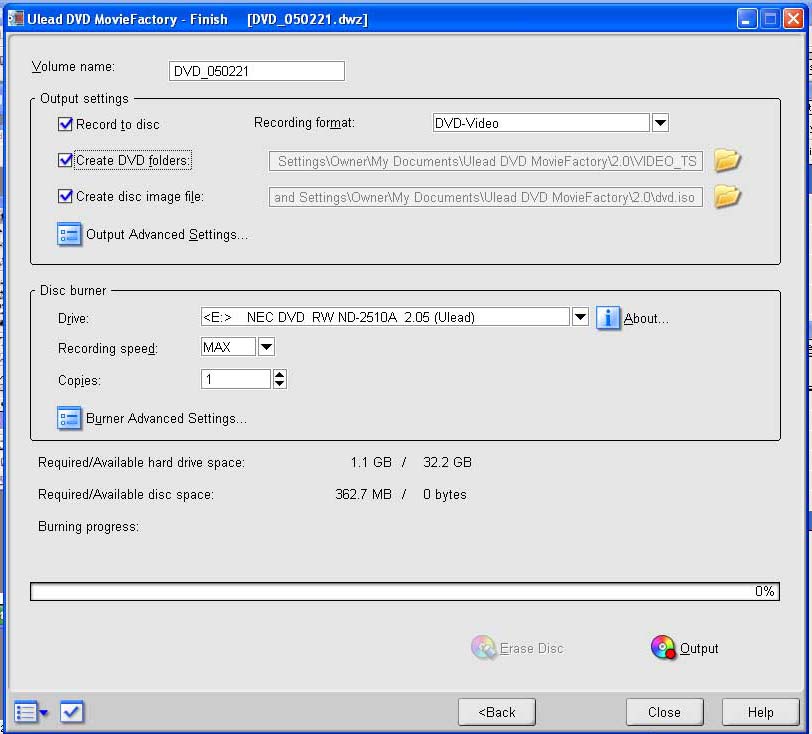Screen dimensions: 812x734
Task: Click the Output Advanced Settings icon
Action: (x=69, y=235)
